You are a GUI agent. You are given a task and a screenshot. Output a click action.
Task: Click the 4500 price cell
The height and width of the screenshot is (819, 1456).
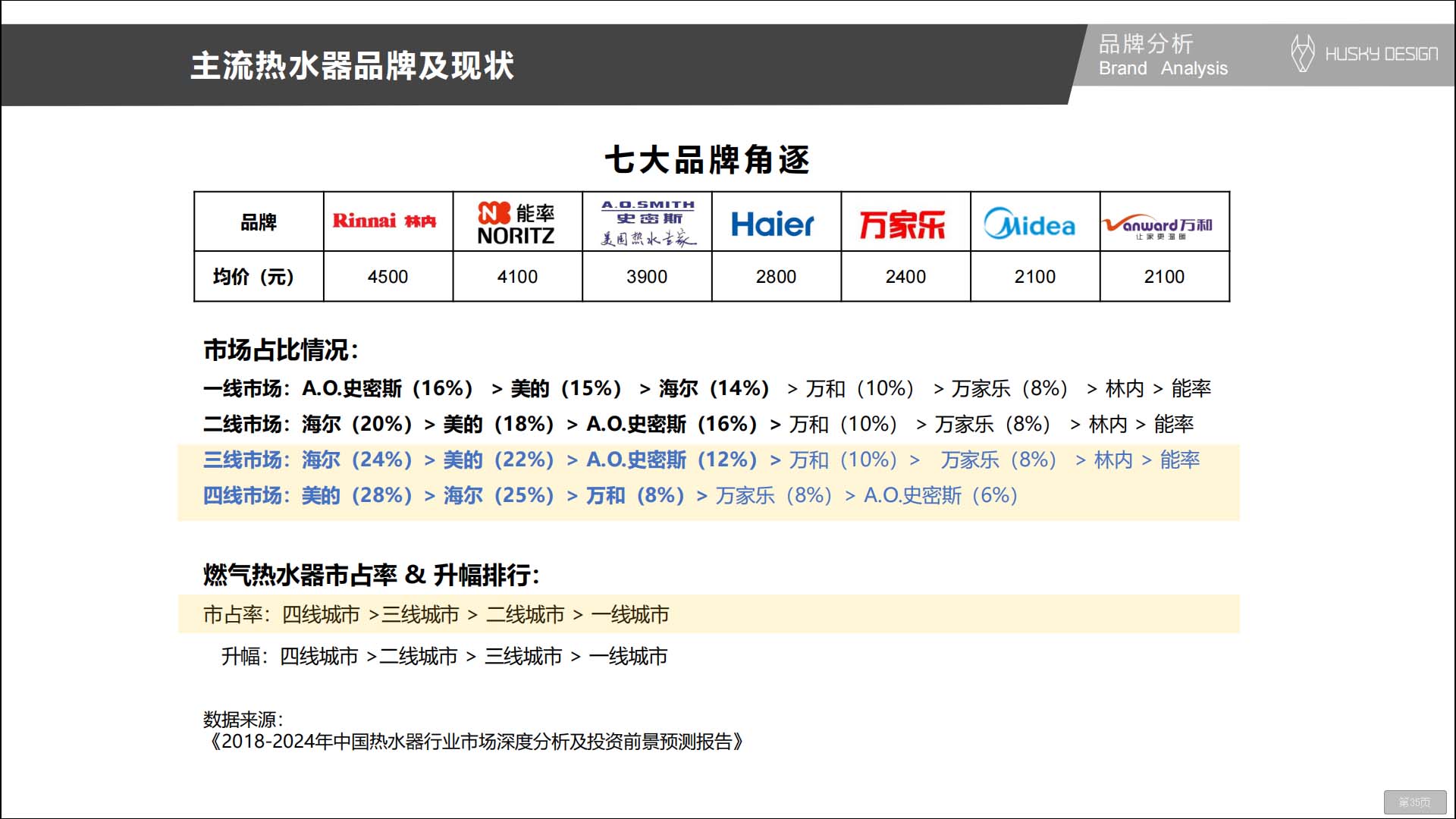click(x=388, y=277)
